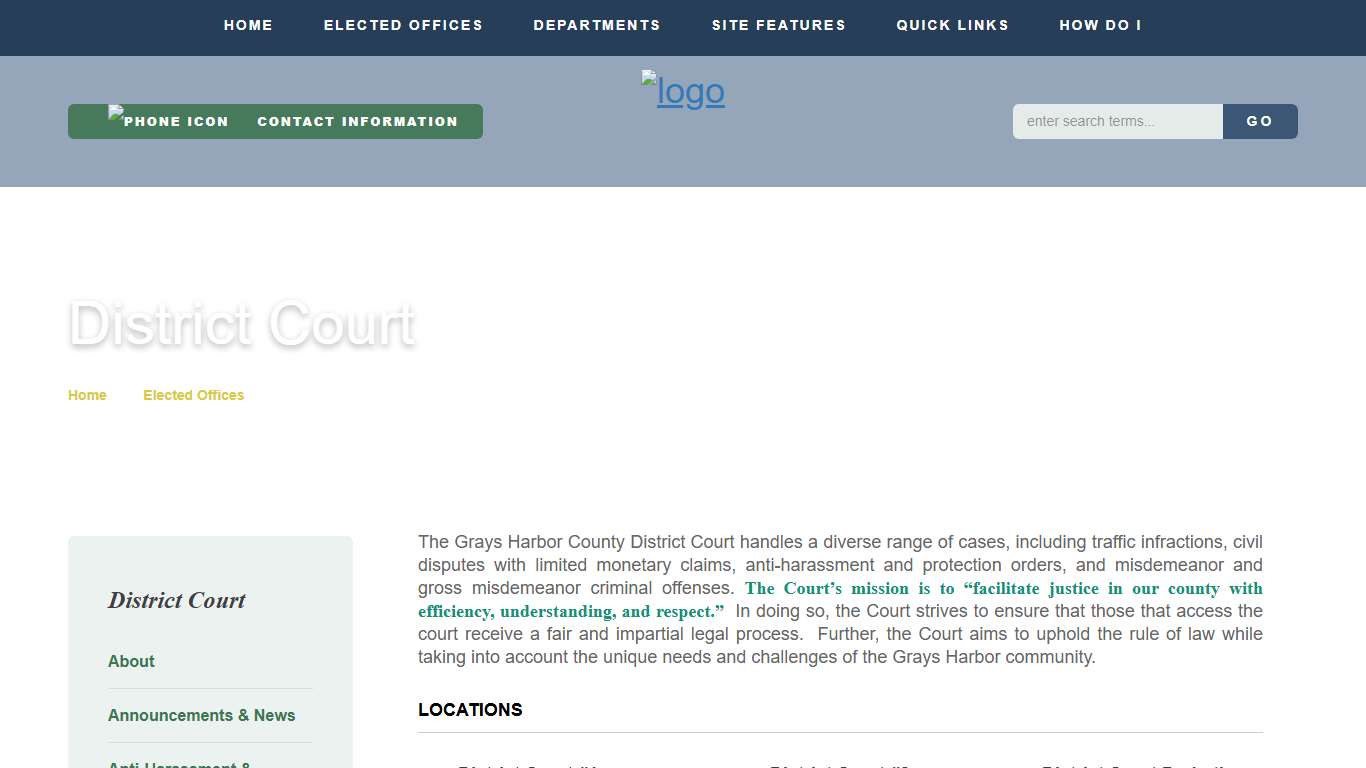
Task: Click the site logo image link
Action: (683, 91)
